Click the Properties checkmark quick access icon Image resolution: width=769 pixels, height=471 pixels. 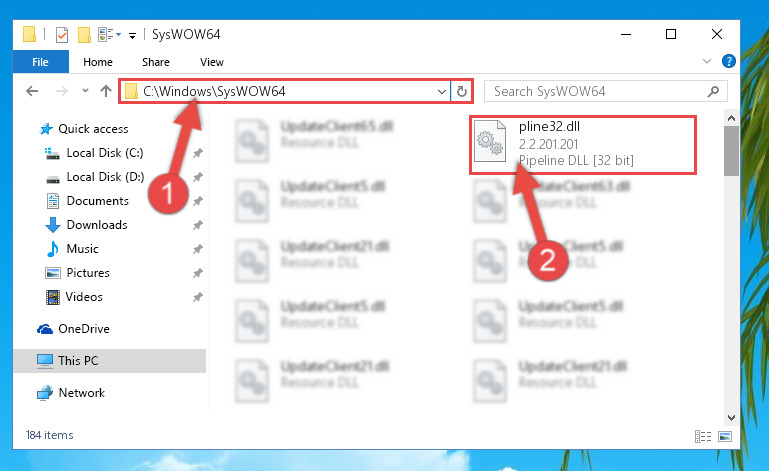(x=62, y=35)
